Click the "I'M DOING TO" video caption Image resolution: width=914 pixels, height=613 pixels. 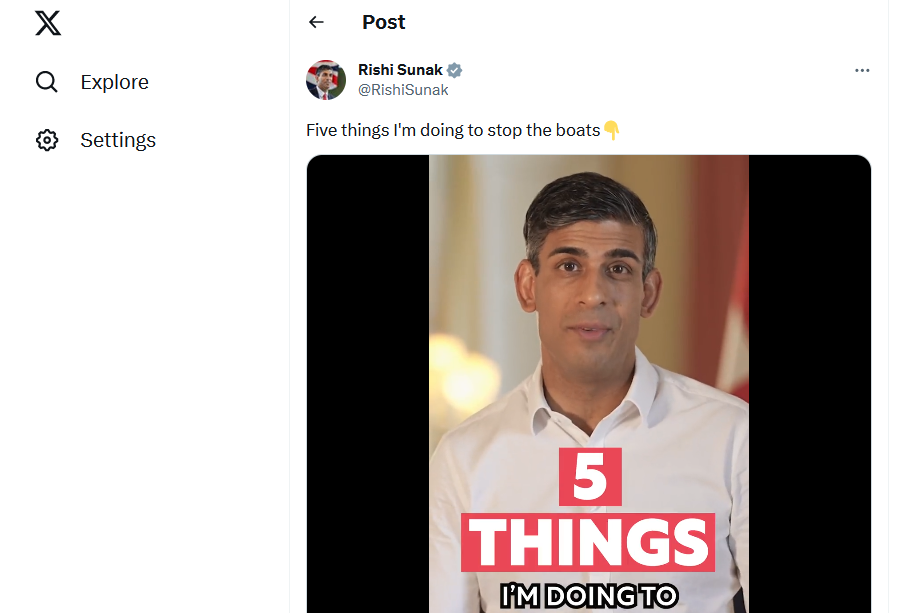(x=588, y=598)
